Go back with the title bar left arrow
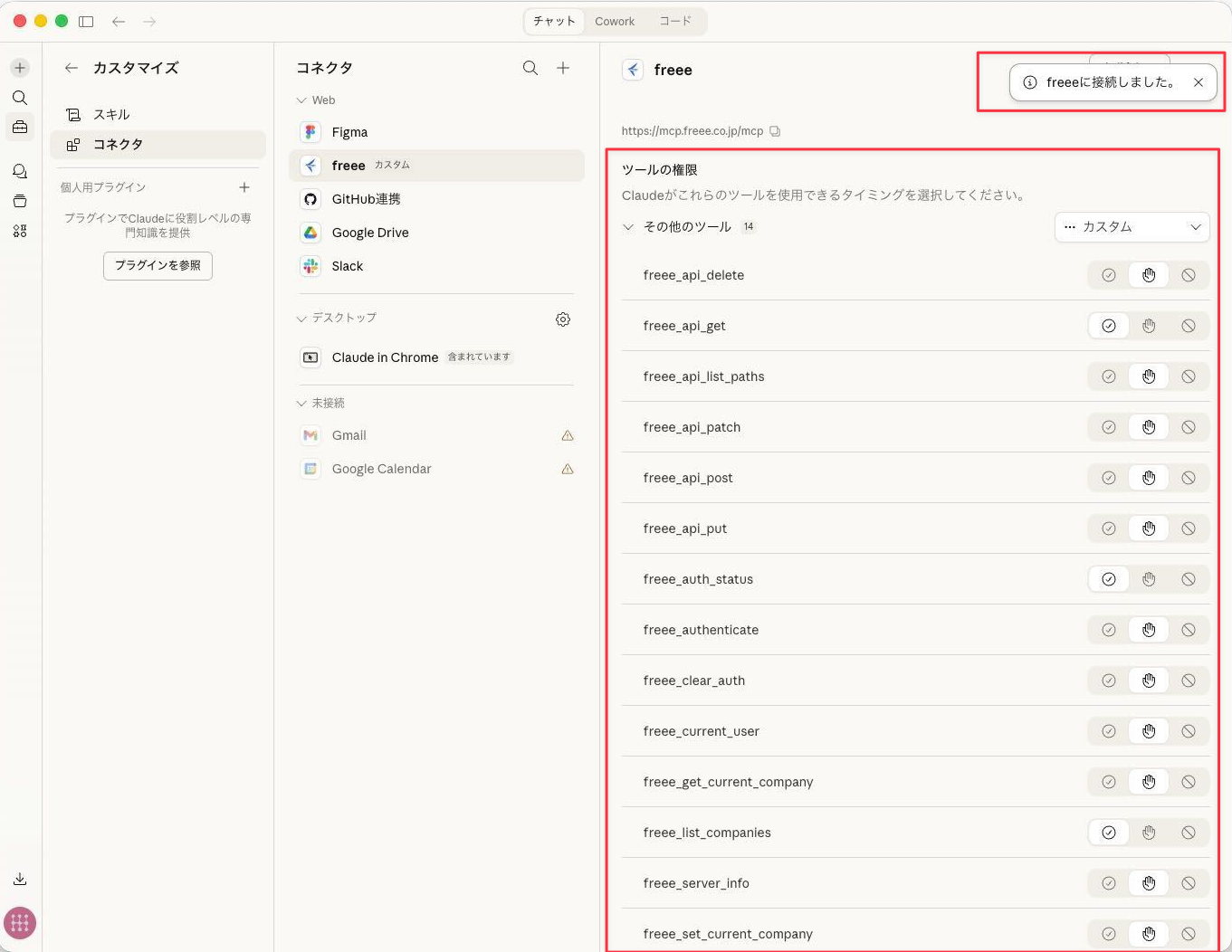The width and height of the screenshot is (1232, 952). tap(119, 21)
